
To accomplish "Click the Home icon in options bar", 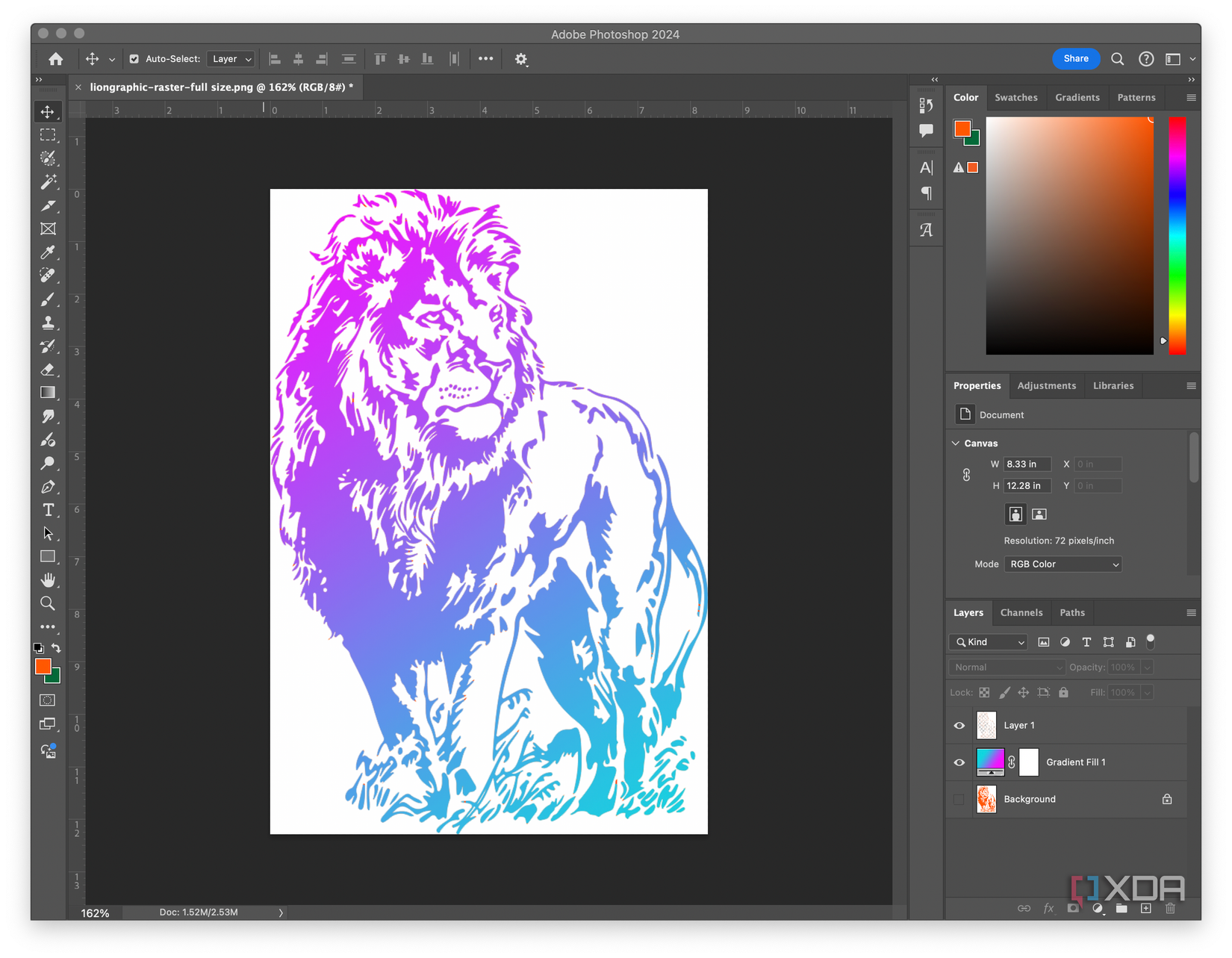I will (56, 59).
